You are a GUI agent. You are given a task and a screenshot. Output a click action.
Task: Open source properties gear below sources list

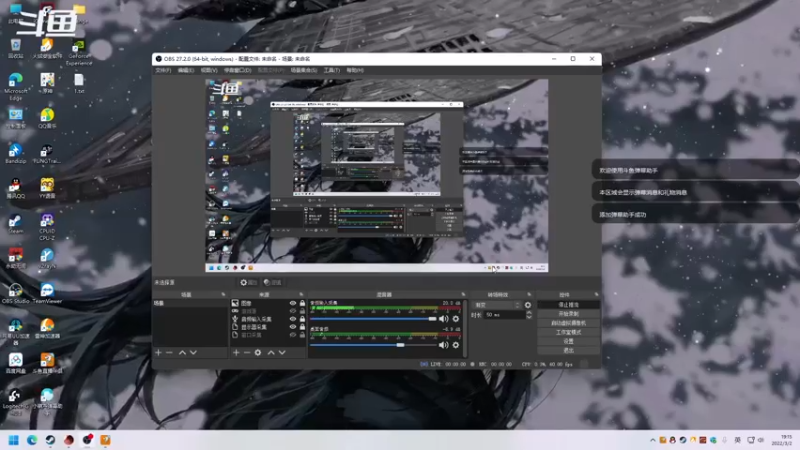click(258, 353)
